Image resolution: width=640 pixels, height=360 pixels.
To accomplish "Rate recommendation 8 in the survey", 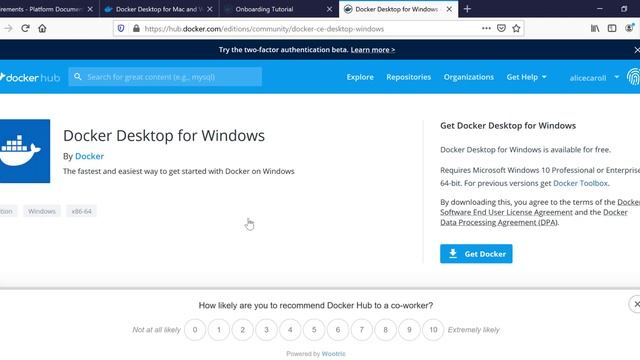I will click(x=385, y=330).
